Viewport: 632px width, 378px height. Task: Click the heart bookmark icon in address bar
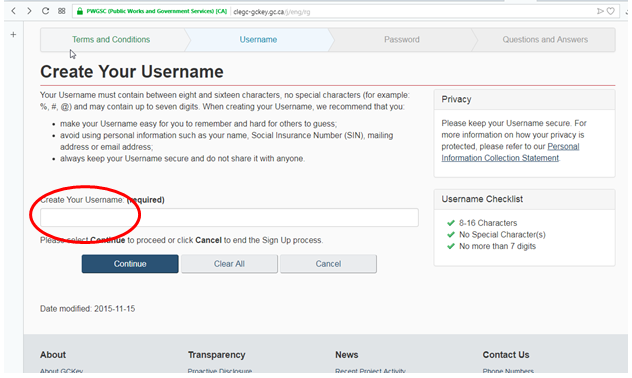[611, 11]
